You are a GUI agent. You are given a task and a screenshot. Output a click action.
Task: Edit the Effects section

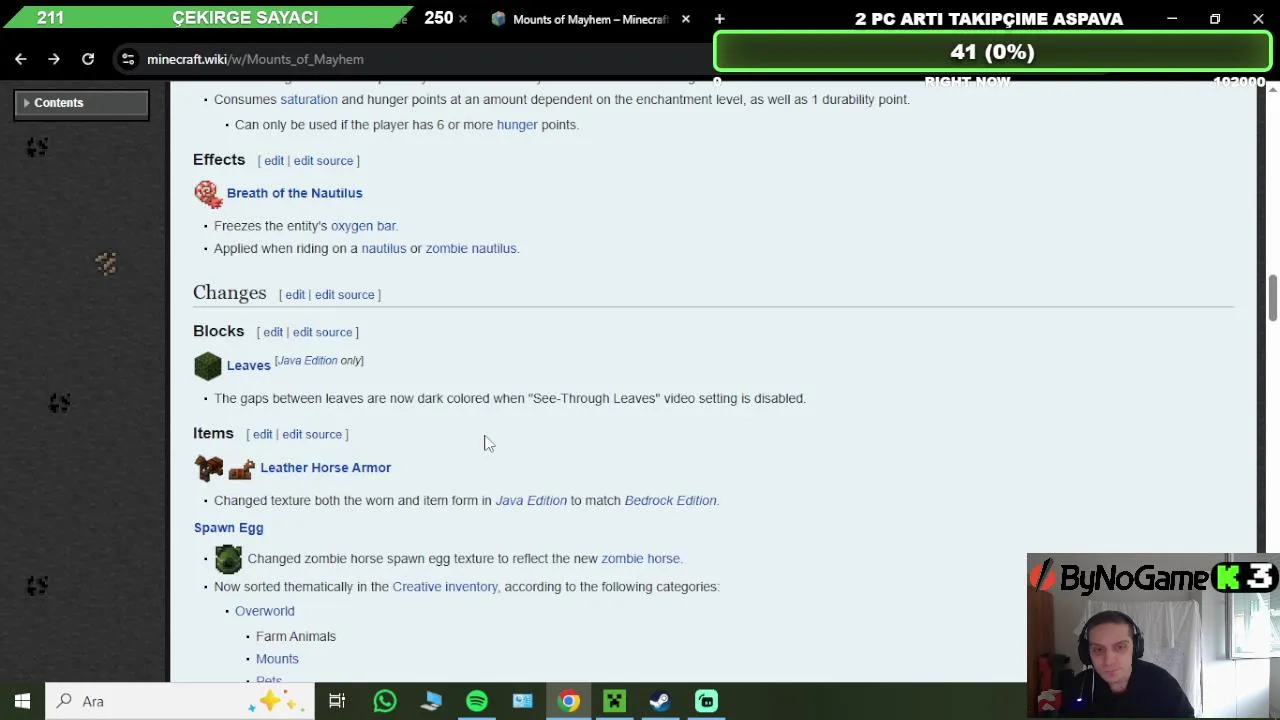[x=274, y=161]
